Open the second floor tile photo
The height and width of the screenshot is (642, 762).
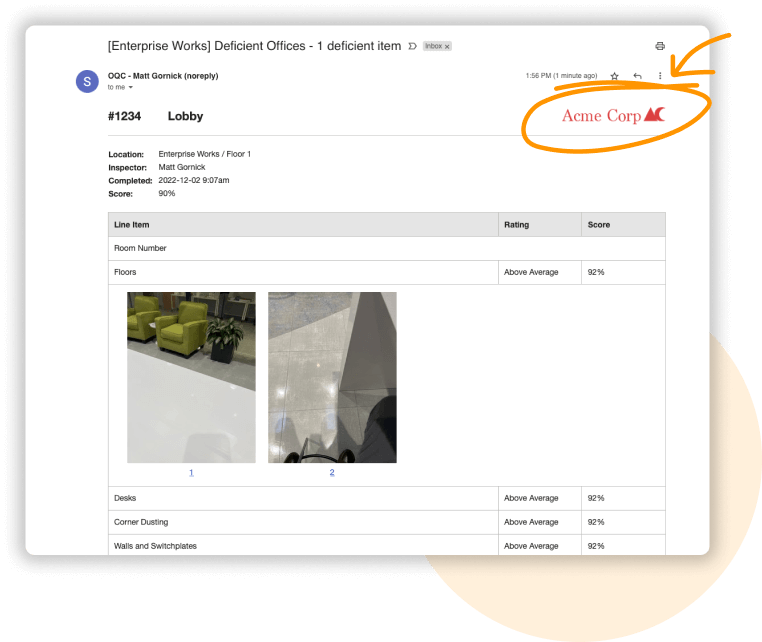[332, 377]
